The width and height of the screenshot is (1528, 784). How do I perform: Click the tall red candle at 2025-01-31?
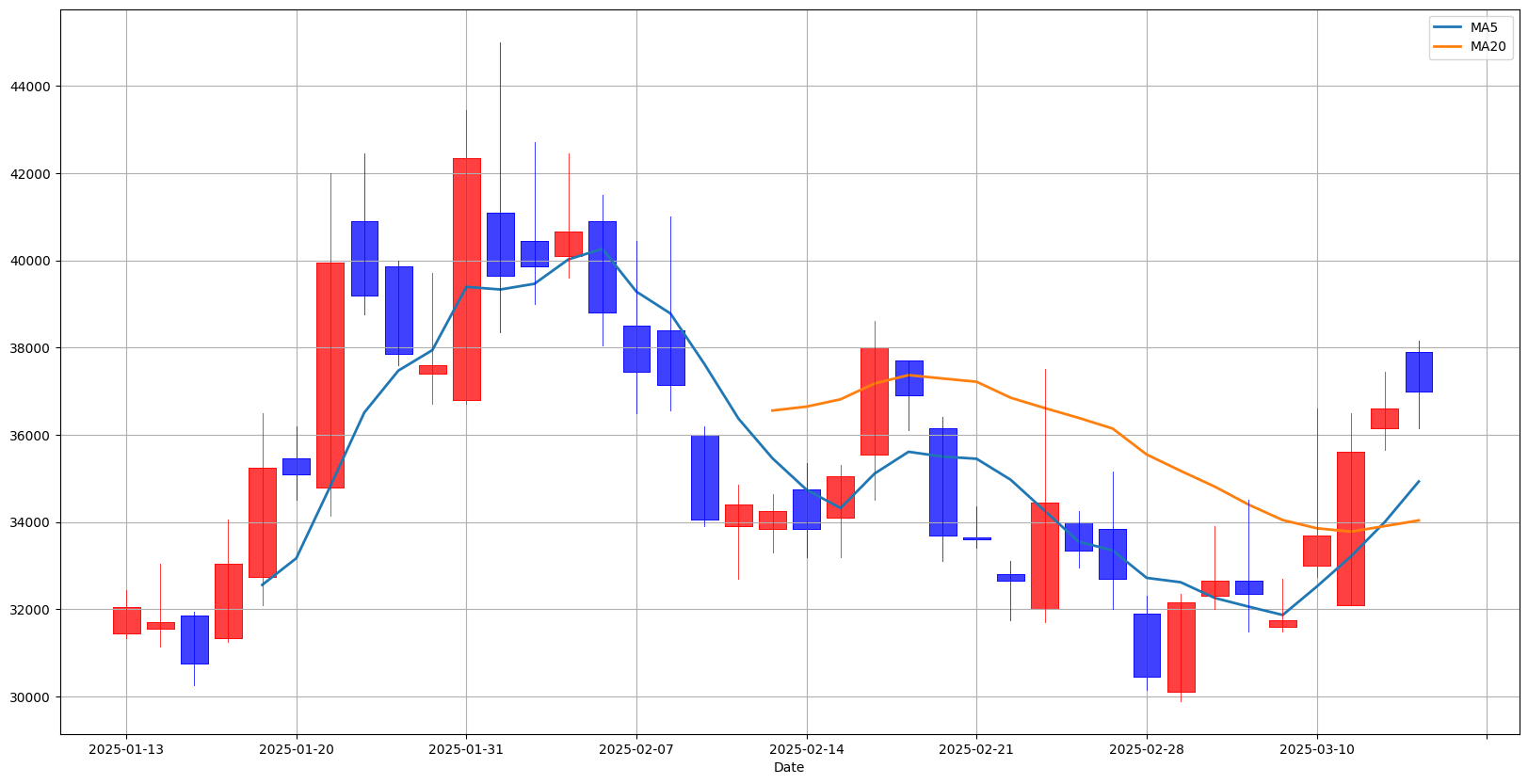(x=466, y=280)
